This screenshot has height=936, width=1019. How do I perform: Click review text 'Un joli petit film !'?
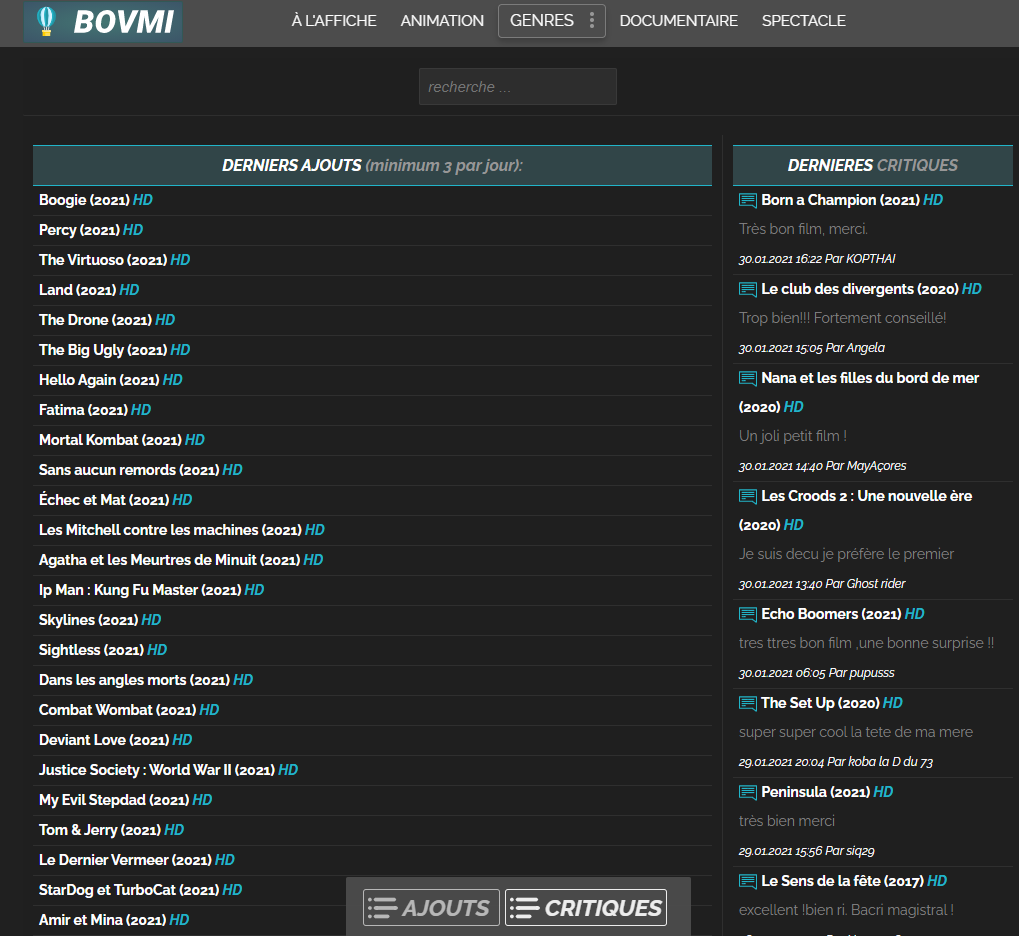click(x=793, y=436)
